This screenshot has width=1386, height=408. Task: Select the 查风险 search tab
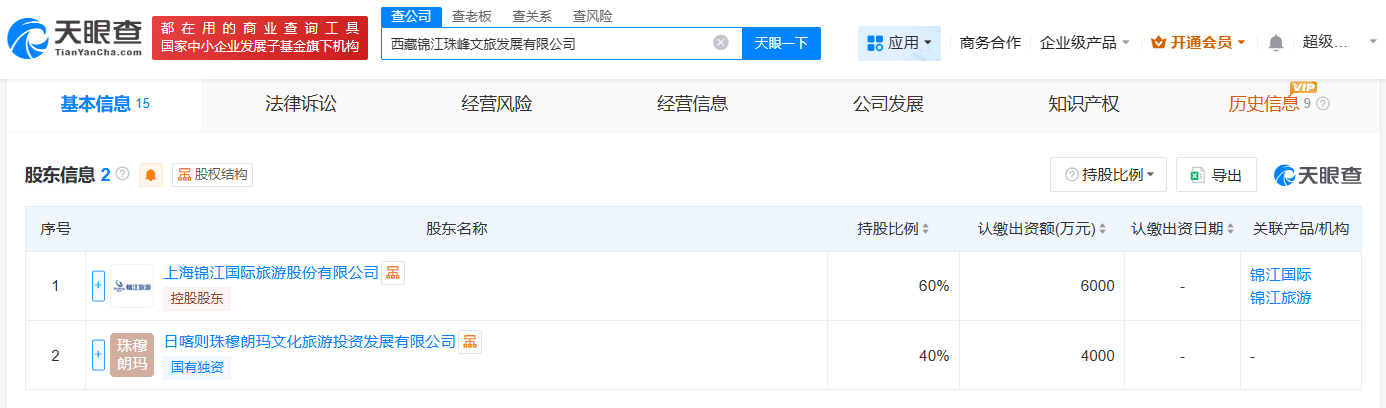pyautogui.click(x=593, y=16)
